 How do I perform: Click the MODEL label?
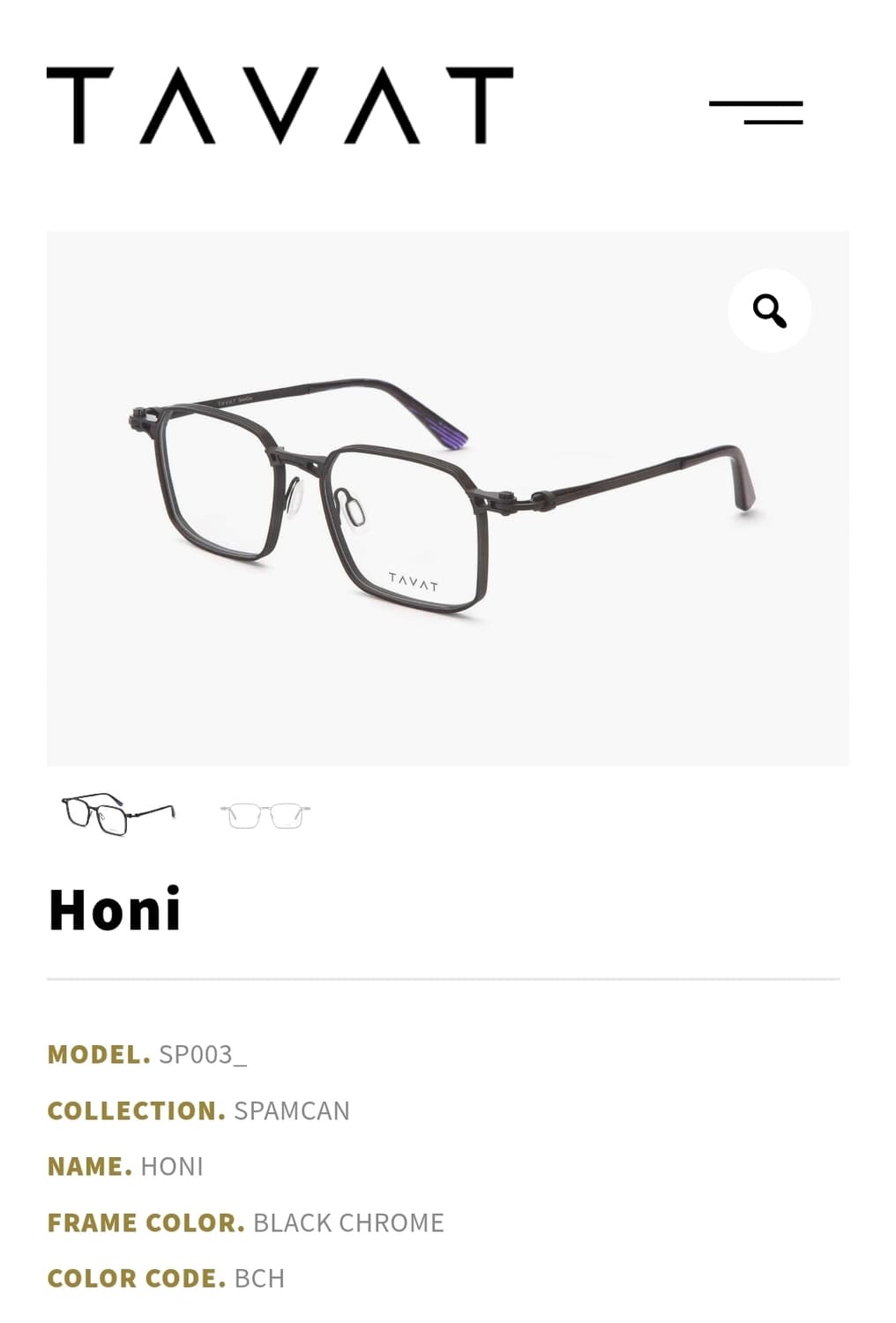[x=99, y=1054]
